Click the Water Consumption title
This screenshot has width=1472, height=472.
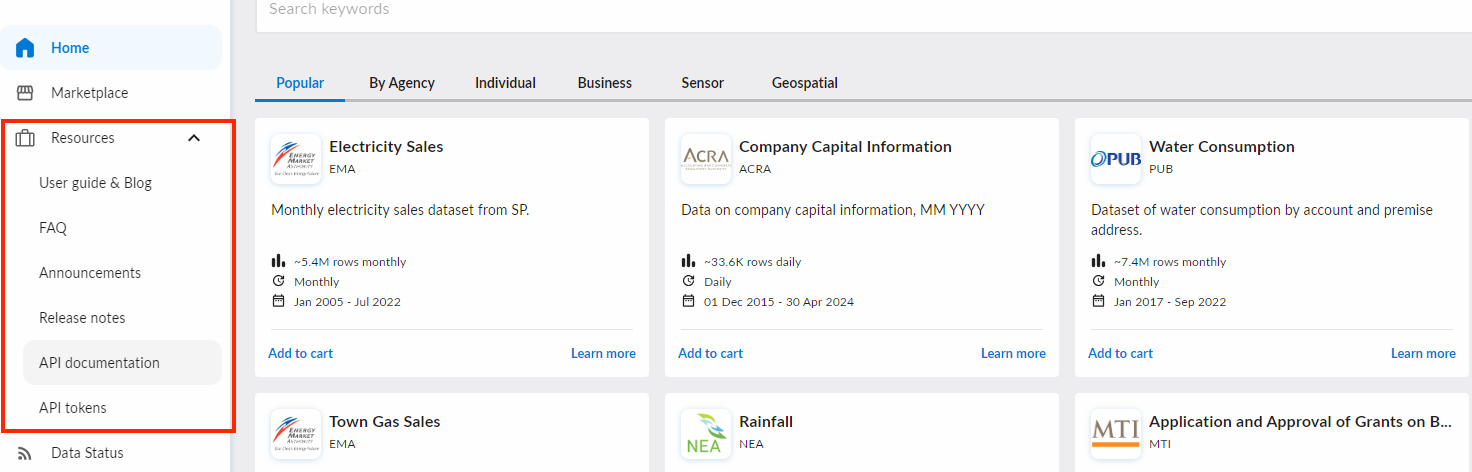[1222, 147]
